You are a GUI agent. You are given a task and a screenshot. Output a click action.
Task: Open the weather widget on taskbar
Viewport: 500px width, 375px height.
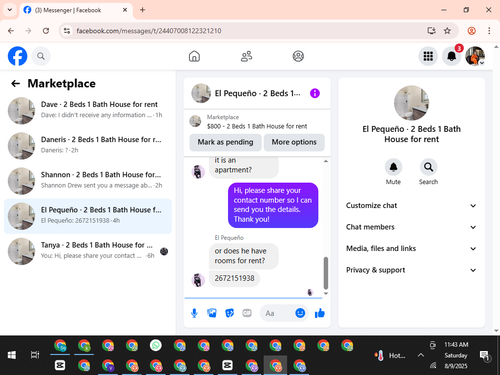390,356
